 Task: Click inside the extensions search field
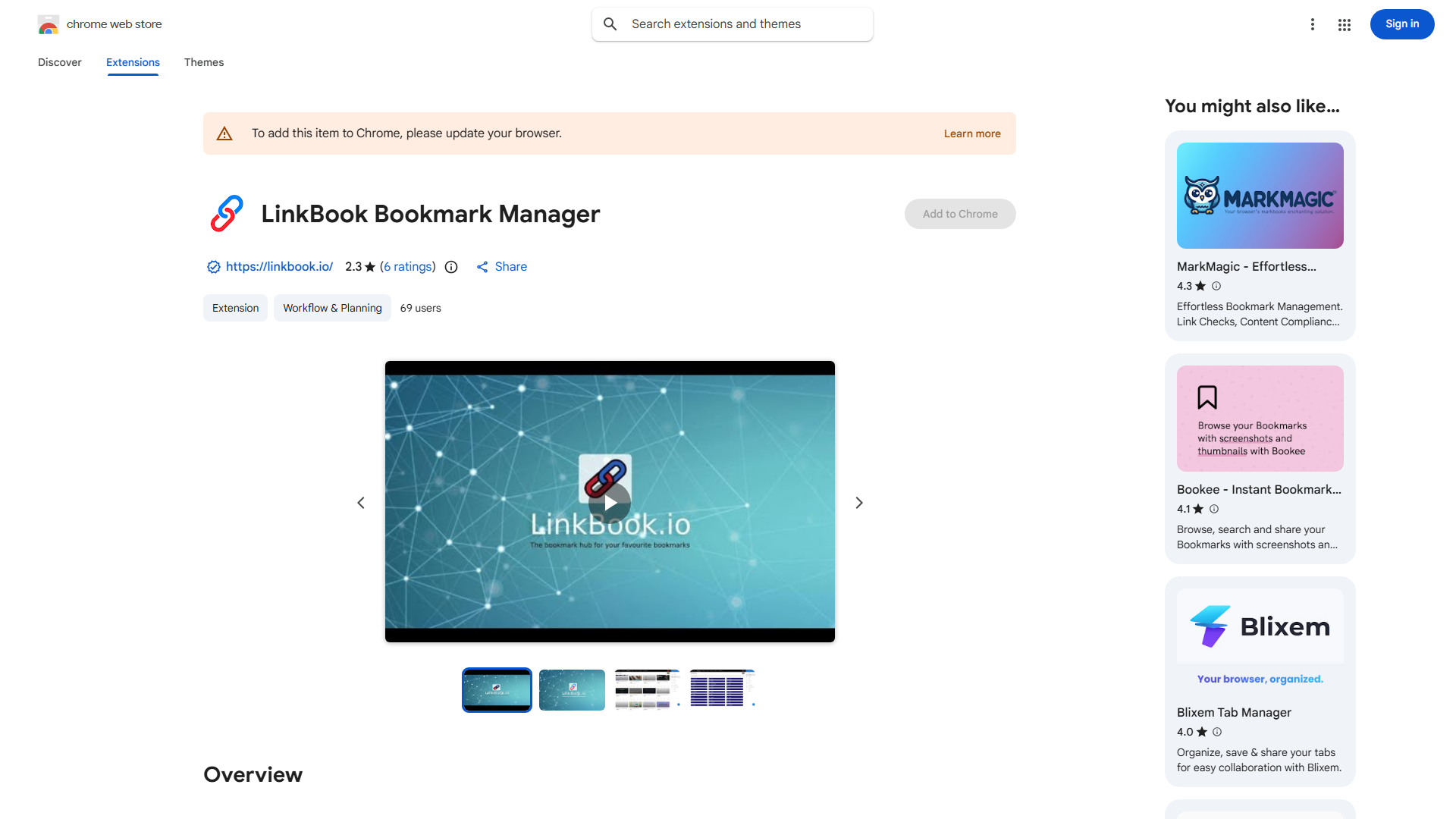[731, 24]
